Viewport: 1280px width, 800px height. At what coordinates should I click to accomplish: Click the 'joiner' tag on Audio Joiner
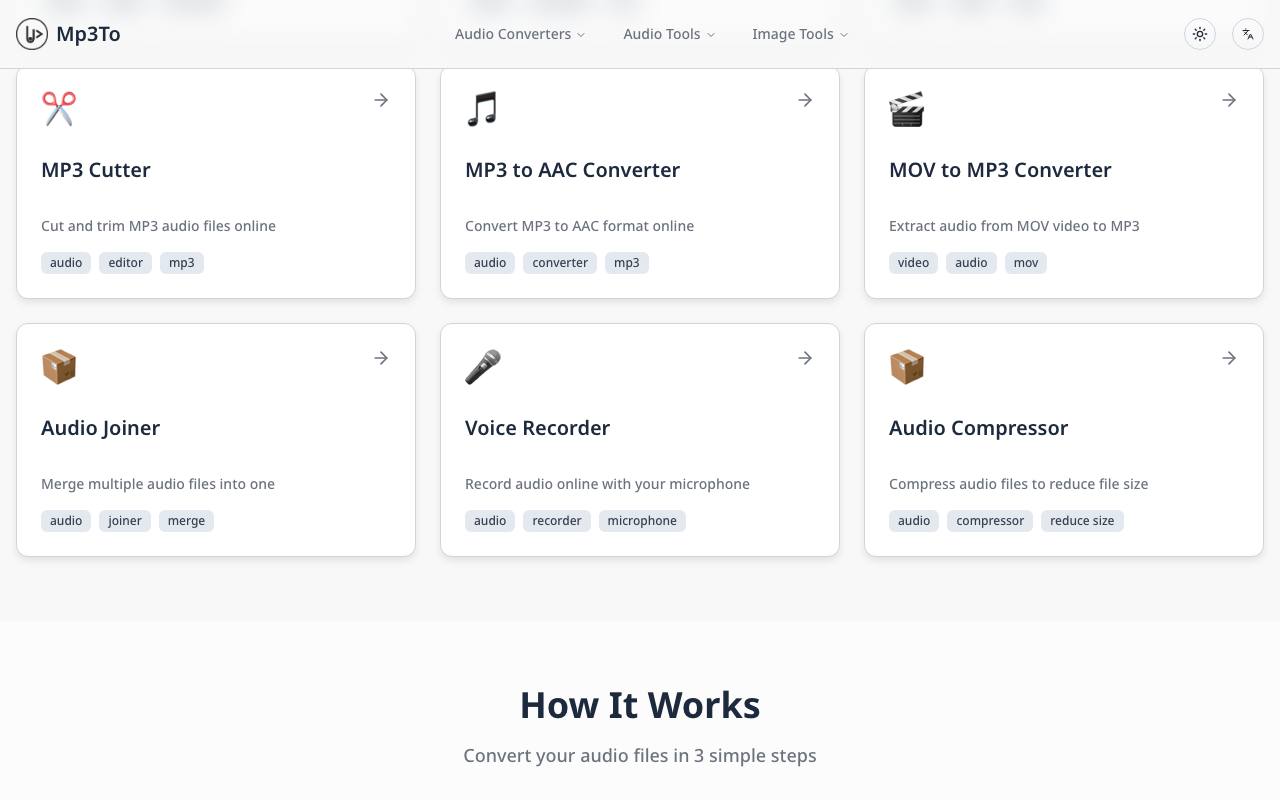pyautogui.click(x=125, y=521)
